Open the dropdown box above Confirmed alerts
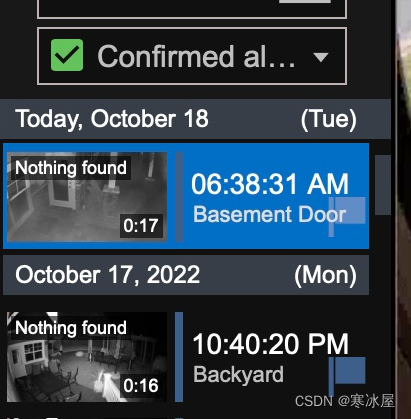 point(192,9)
